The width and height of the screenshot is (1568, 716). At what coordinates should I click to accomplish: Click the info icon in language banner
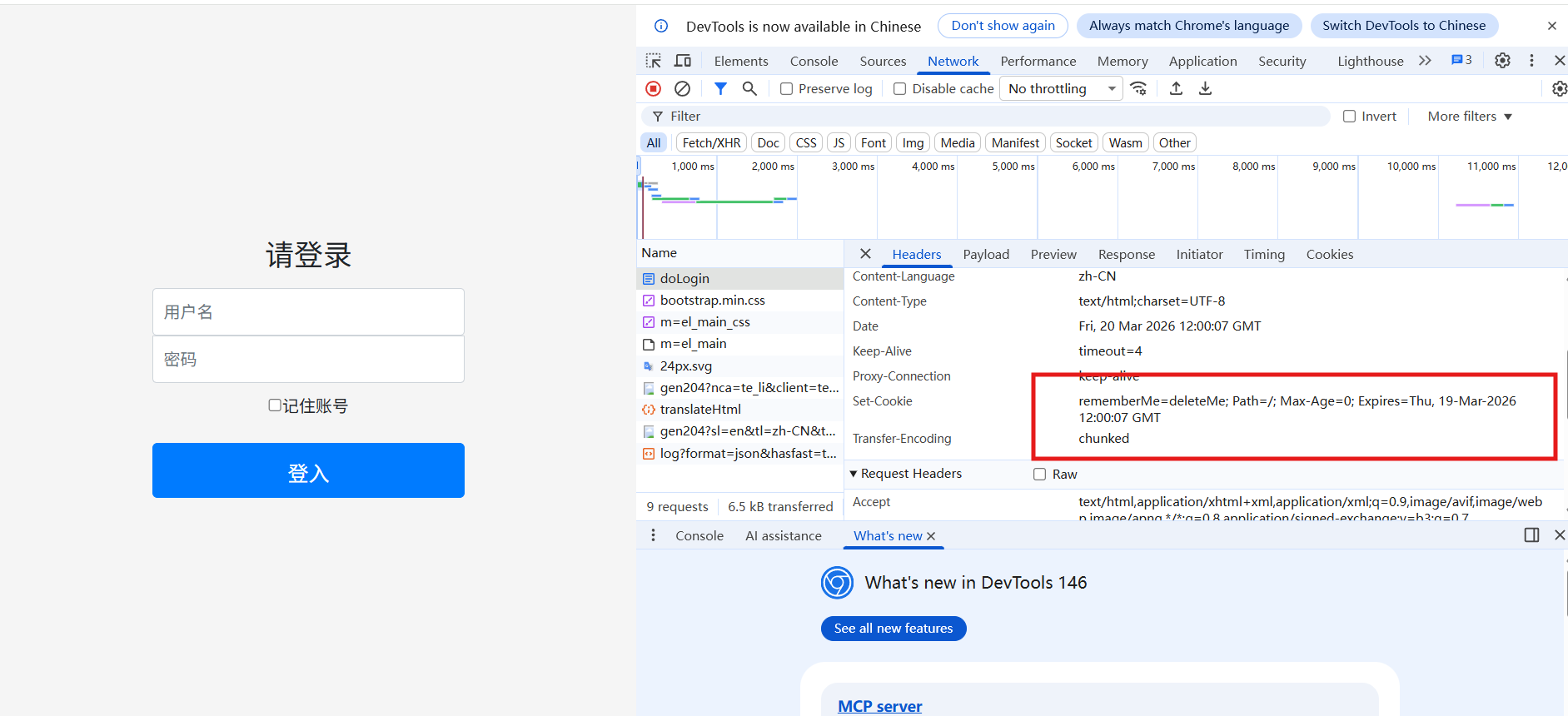click(661, 26)
